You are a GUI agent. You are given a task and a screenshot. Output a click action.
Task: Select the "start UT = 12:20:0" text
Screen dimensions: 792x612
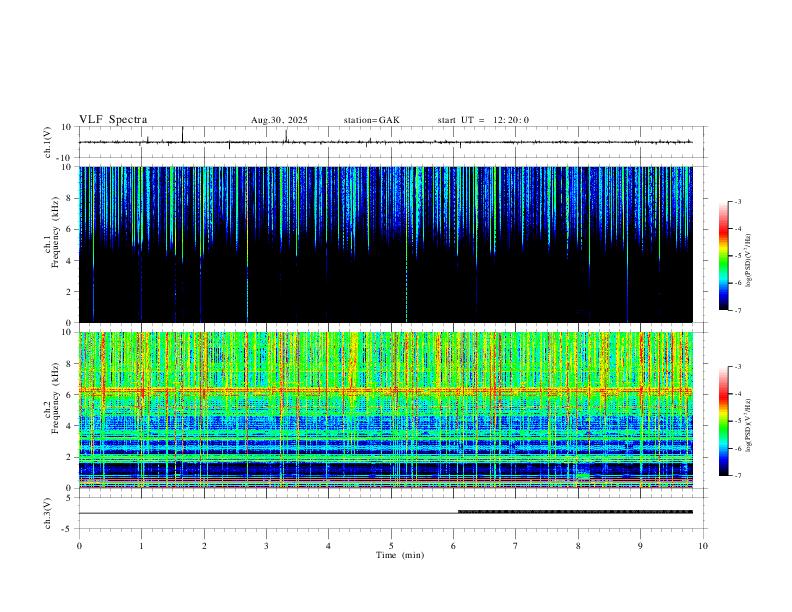483,120
